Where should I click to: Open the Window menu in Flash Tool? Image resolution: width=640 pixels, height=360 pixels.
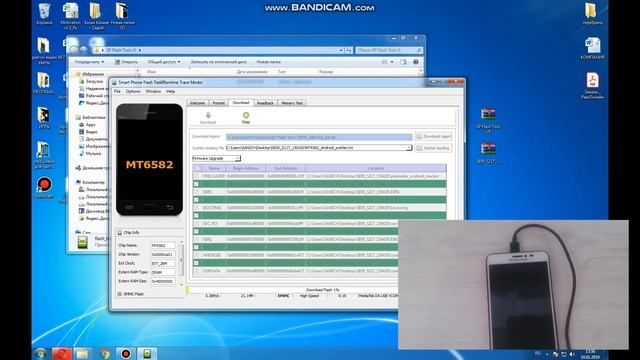coord(153,91)
